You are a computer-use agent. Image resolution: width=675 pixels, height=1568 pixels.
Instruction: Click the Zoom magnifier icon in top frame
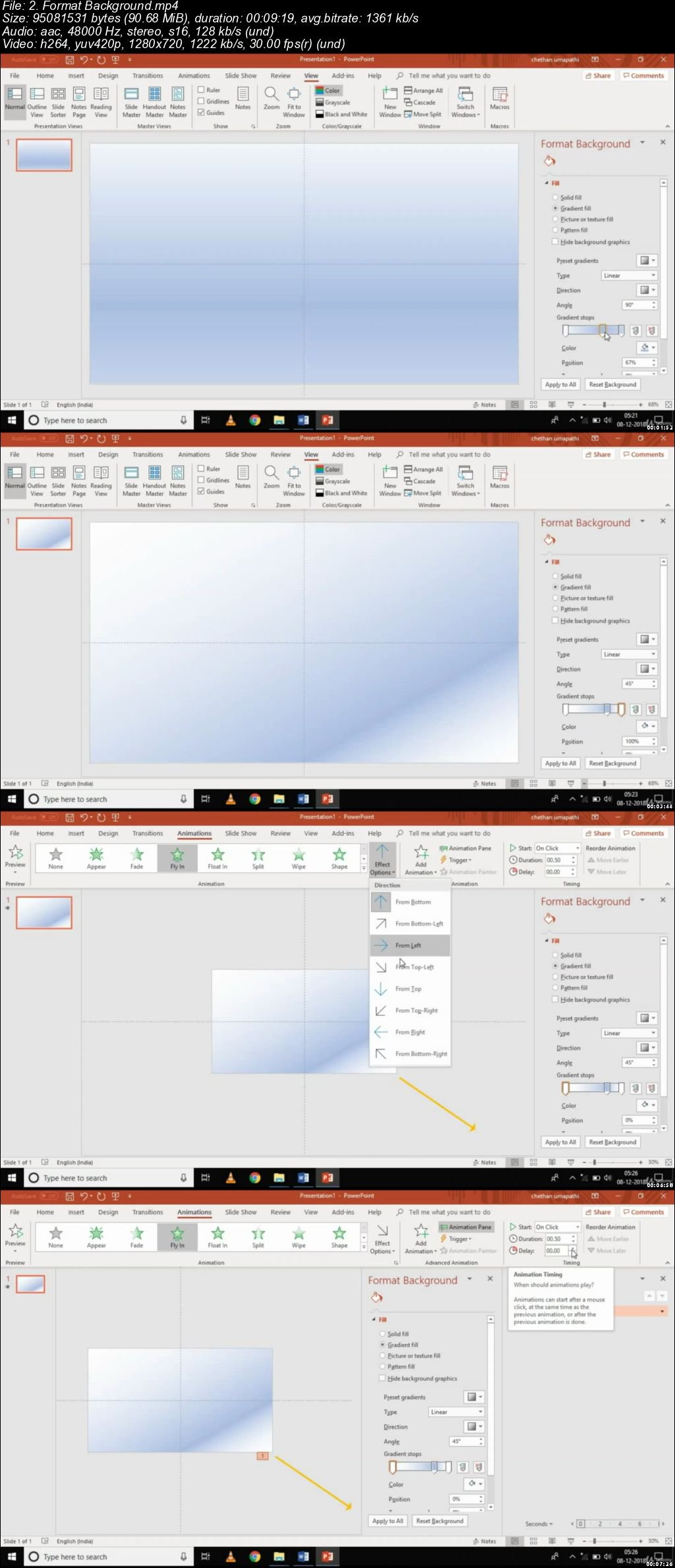[272, 94]
